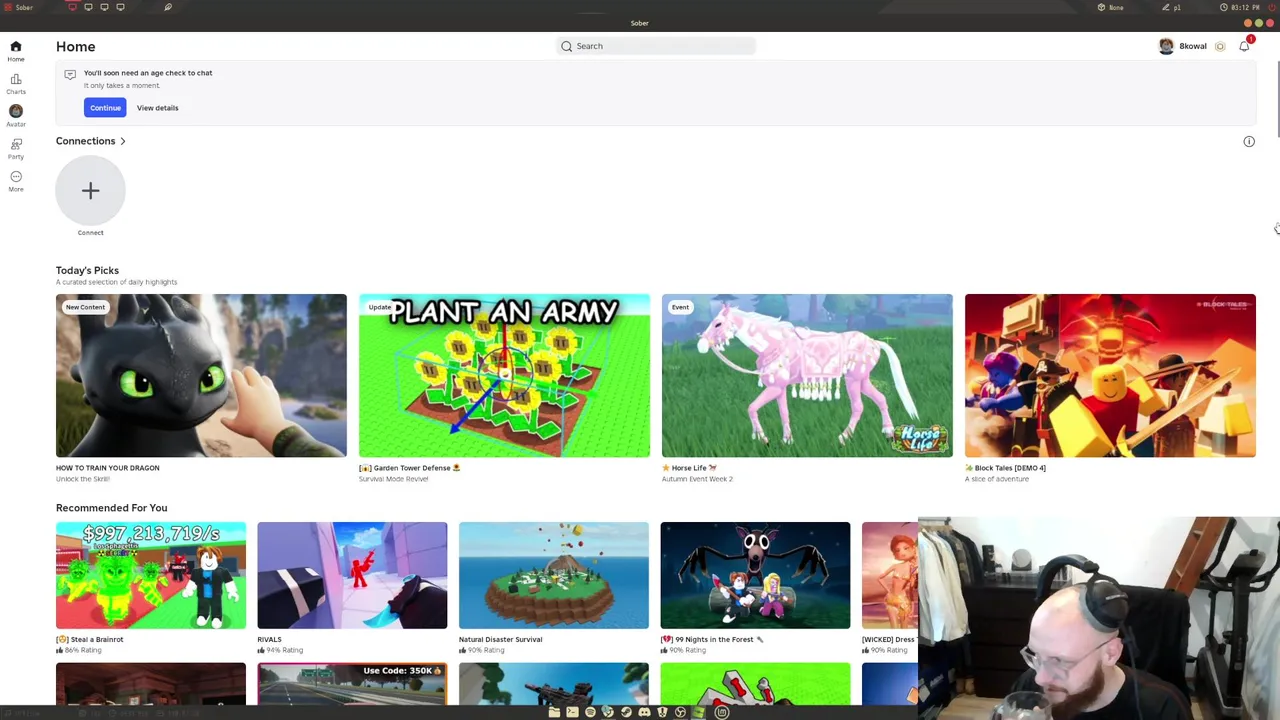The height and width of the screenshot is (720, 1280).
Task: Open View details for age check
Action: [x=157, y=108]
